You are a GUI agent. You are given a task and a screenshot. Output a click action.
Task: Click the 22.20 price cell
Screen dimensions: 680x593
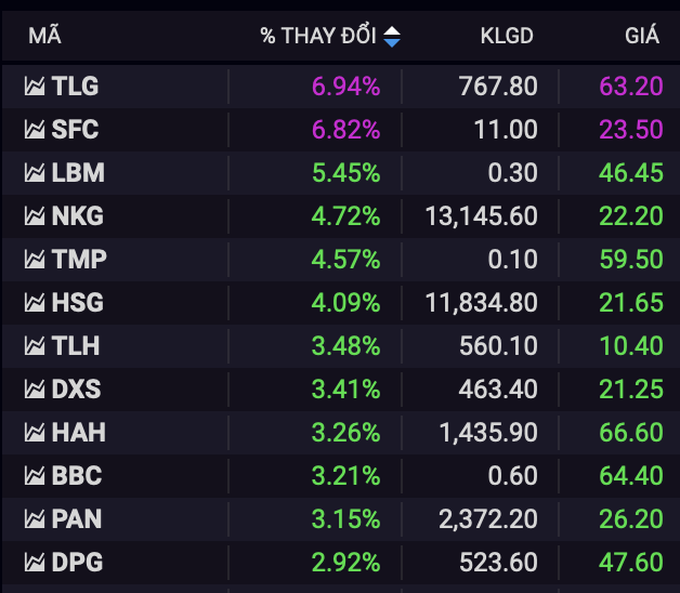coord(631,216)
